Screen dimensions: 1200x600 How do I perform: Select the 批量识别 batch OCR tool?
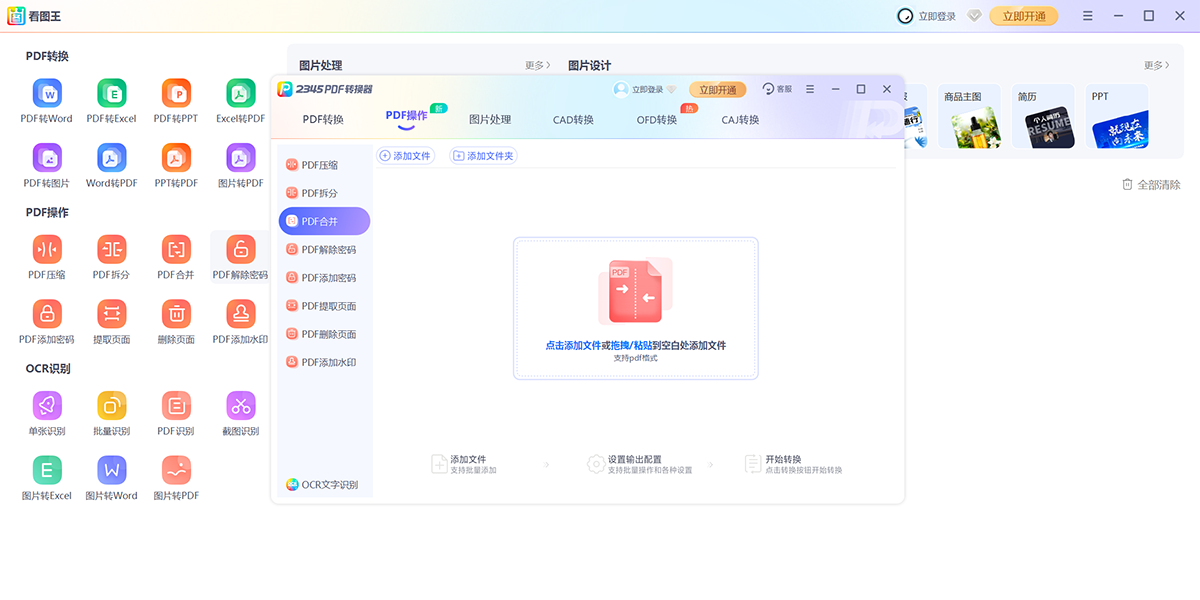[x=111, y=410]
